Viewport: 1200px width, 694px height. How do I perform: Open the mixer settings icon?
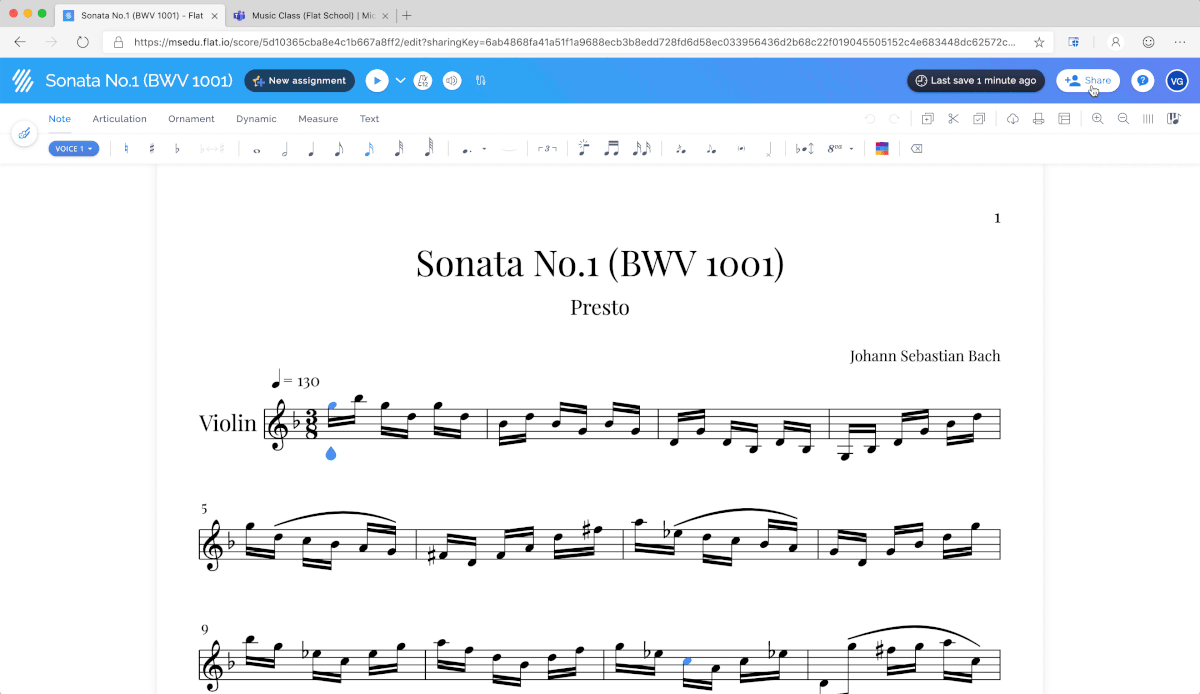[x=481, y=81]
